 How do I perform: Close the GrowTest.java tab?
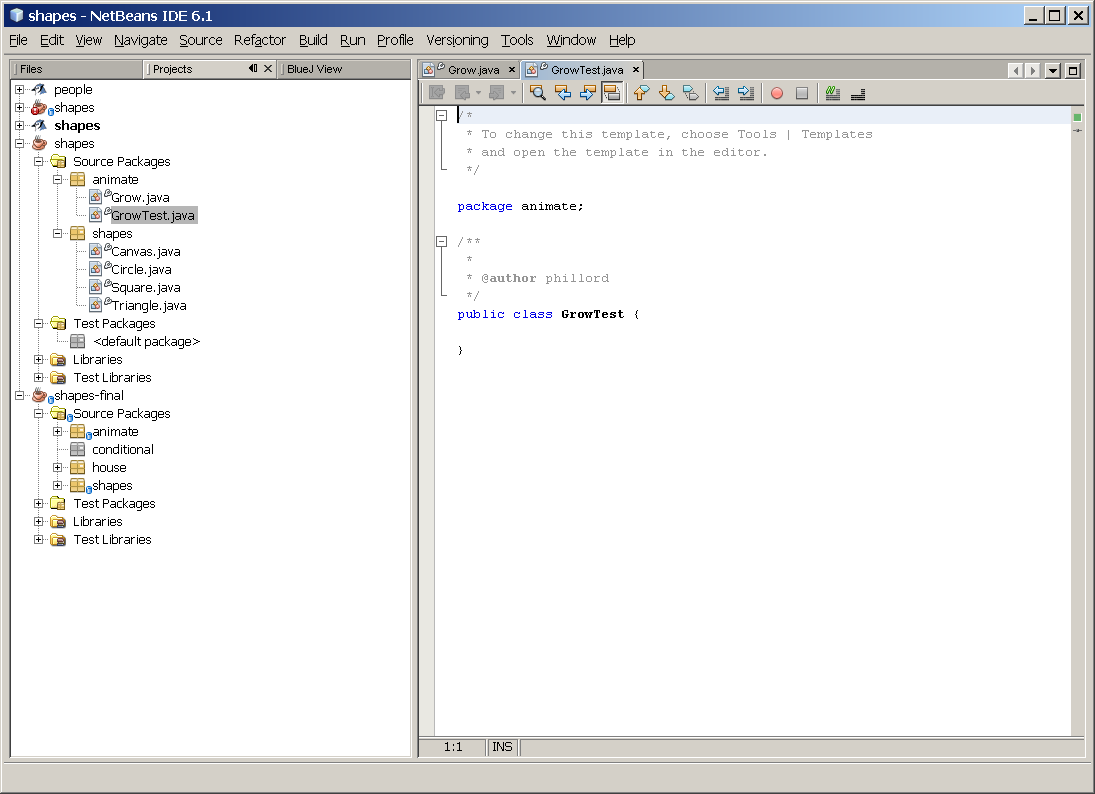click(x=636, y=70)
